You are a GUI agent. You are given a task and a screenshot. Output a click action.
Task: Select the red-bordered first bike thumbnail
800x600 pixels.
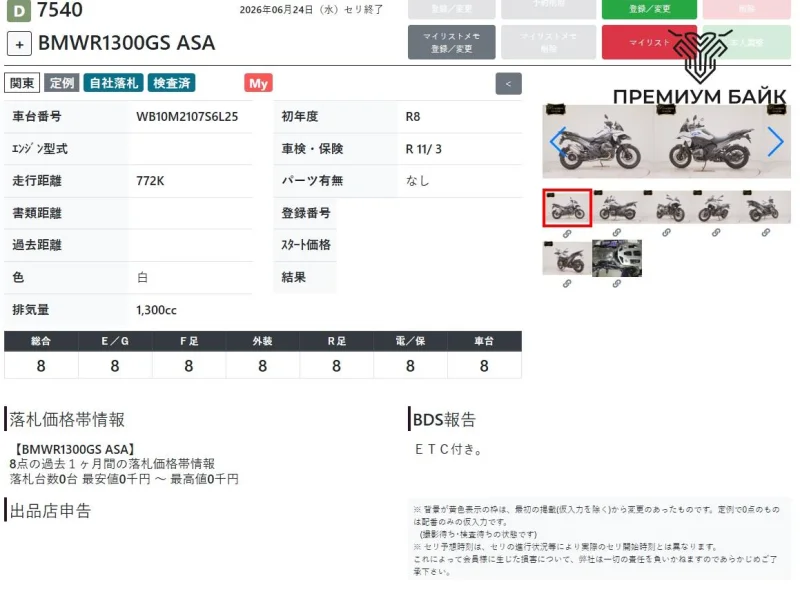pos(567,208)
